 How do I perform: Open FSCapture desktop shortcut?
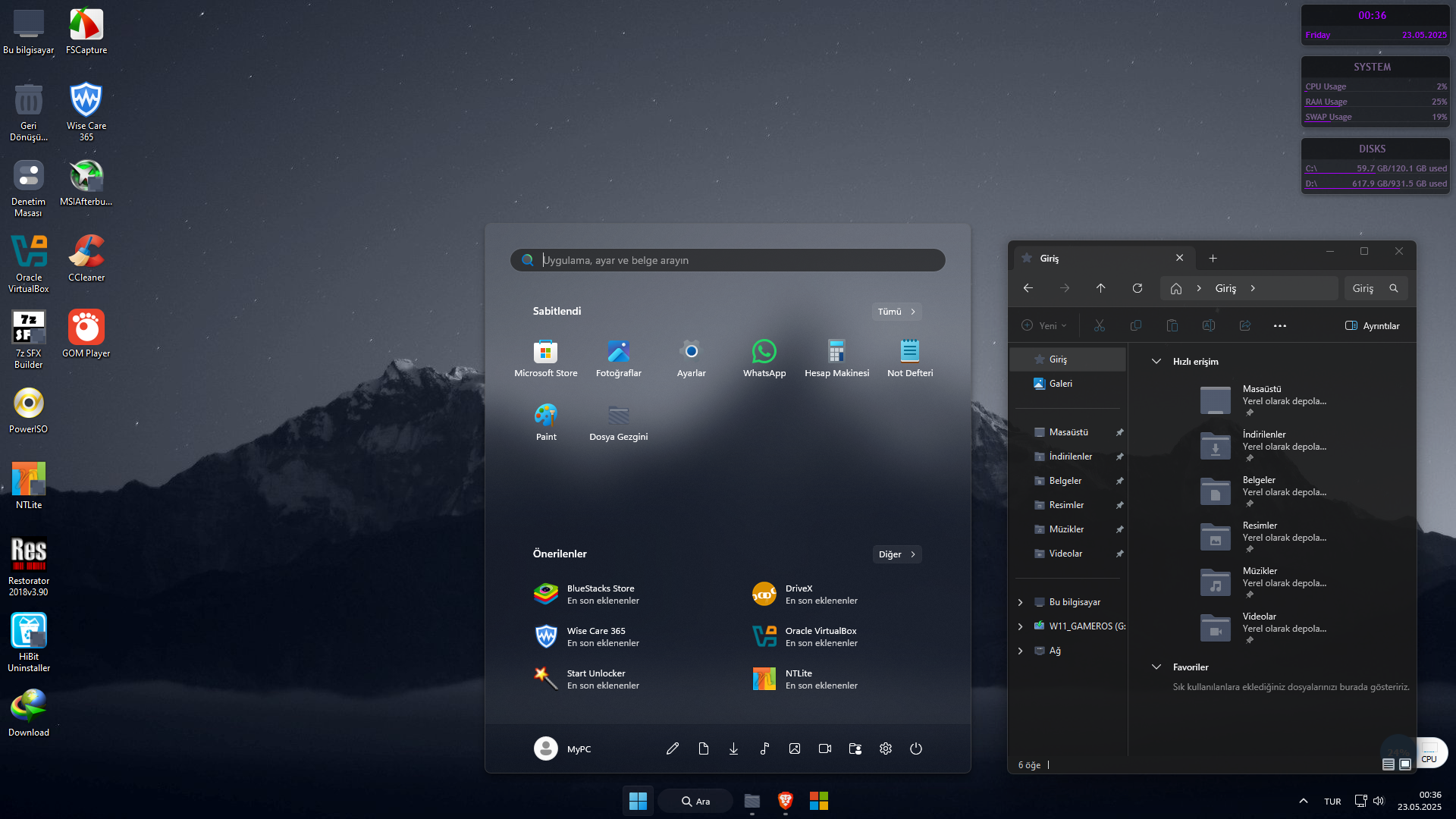pos(86,32)
